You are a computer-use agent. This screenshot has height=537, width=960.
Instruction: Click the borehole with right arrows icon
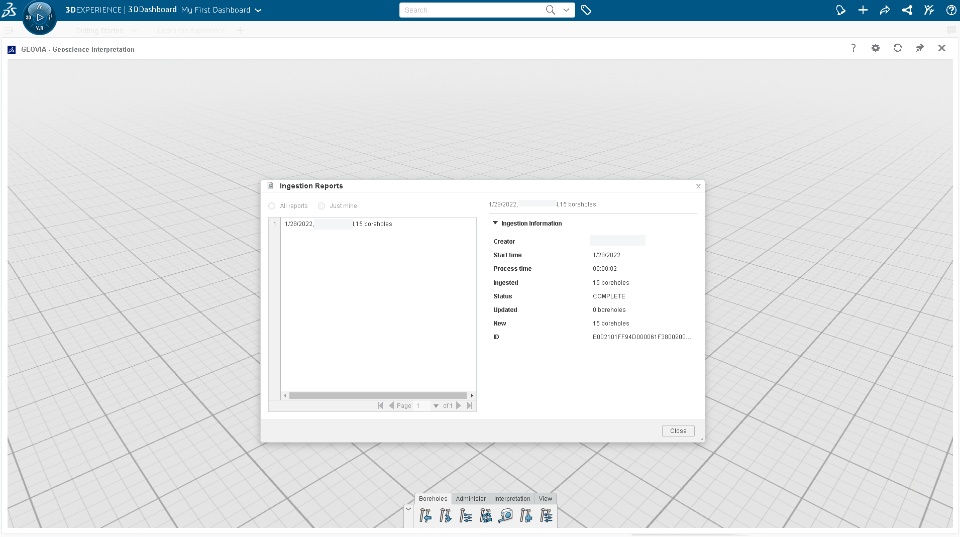tap(446, 516)
